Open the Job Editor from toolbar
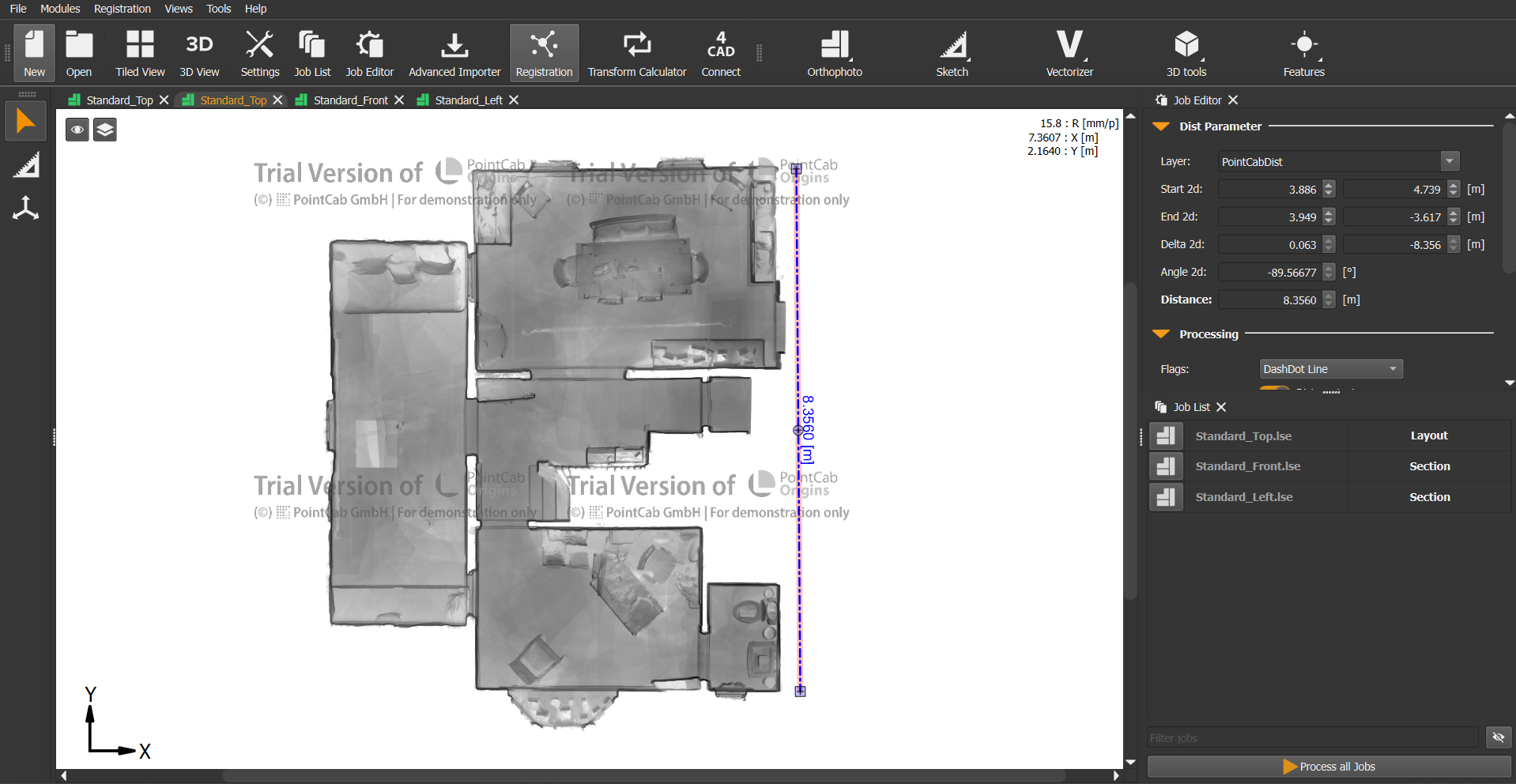Screen dimensions: 1516x784 [x=369, y=52]
